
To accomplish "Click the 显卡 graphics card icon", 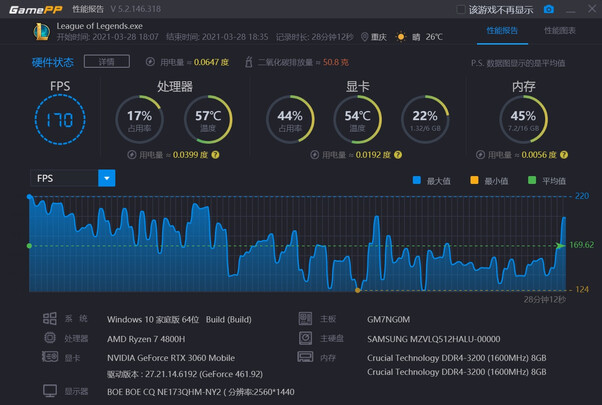I will pos(50,357).
